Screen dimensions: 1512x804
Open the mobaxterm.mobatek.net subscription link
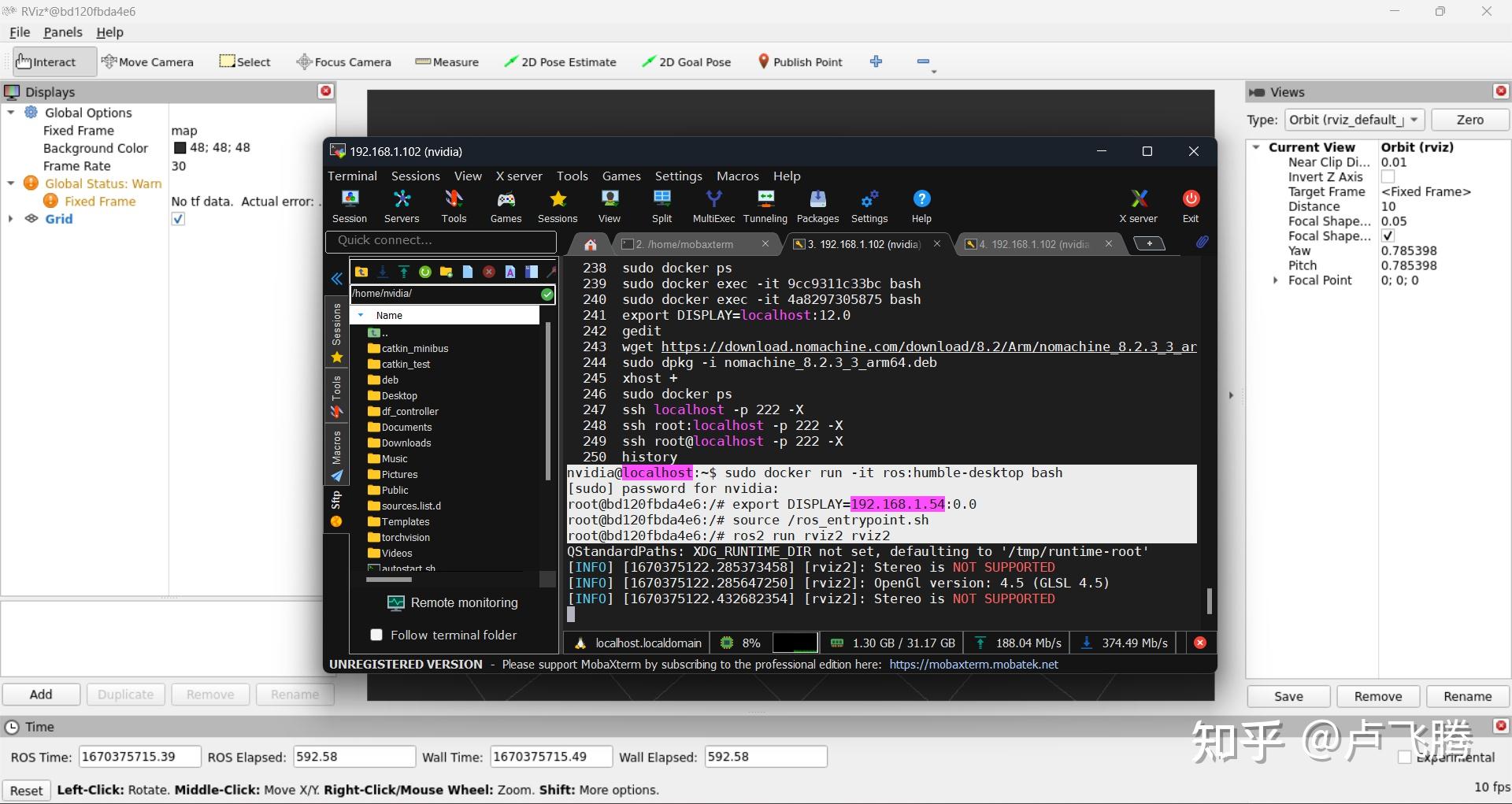coord(974,664)
